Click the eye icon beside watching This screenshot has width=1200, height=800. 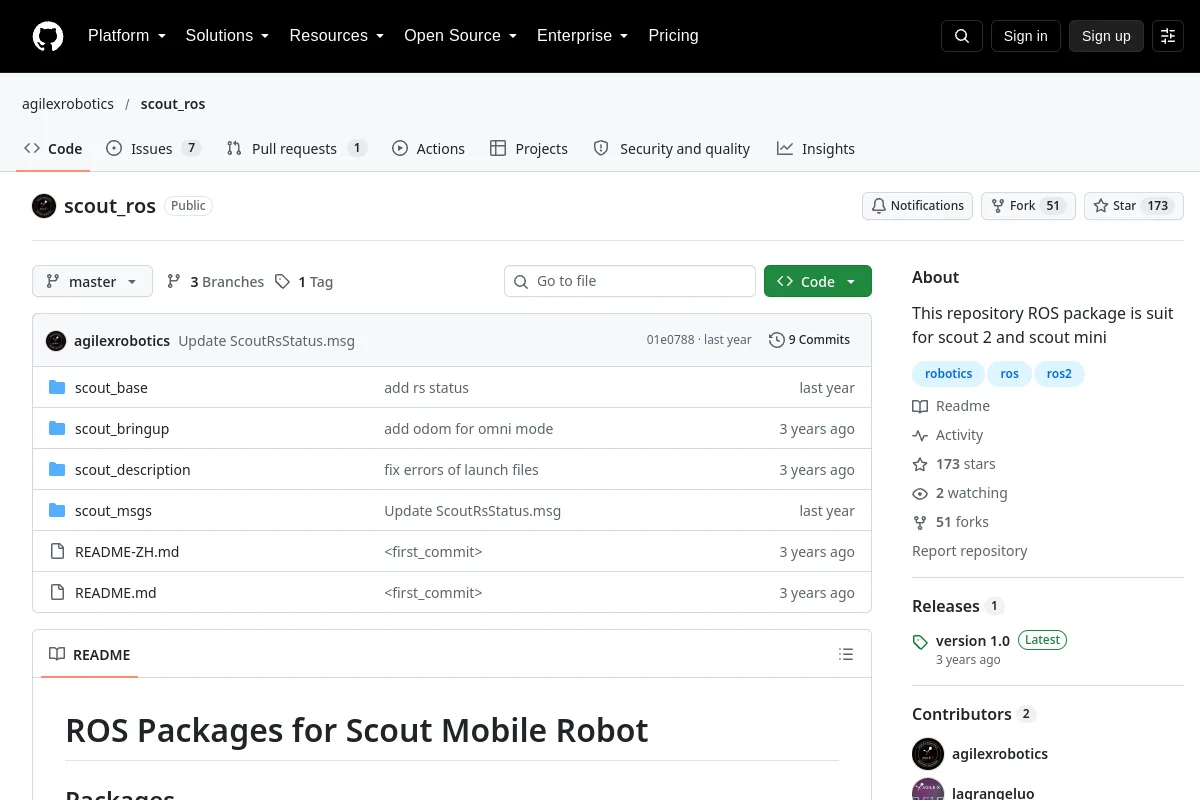tap(920, 493)
